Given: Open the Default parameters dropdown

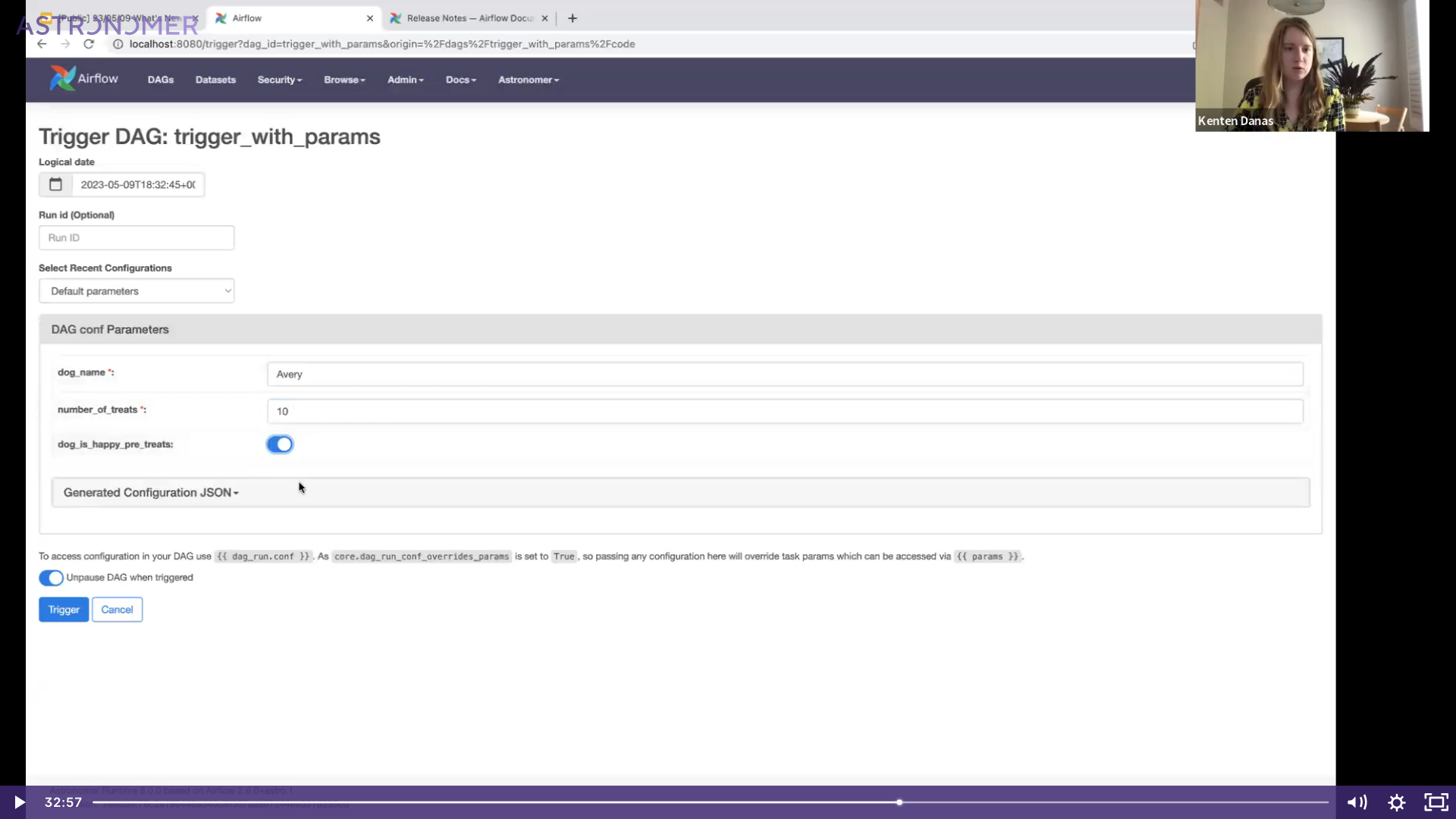Looking at the screenshot, I should [x=136, y=291].
